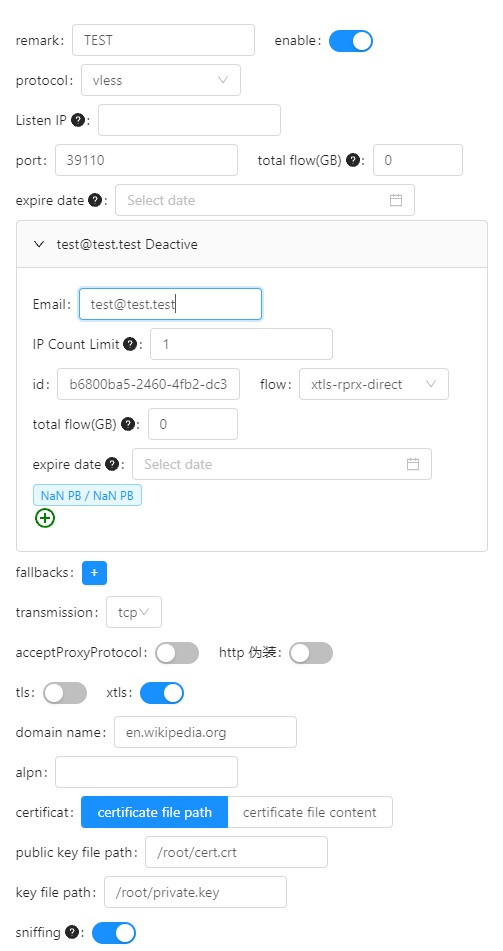503x951 pixels.
Task: Click the blue plus fallbacks button
Action: pos(95,573)
